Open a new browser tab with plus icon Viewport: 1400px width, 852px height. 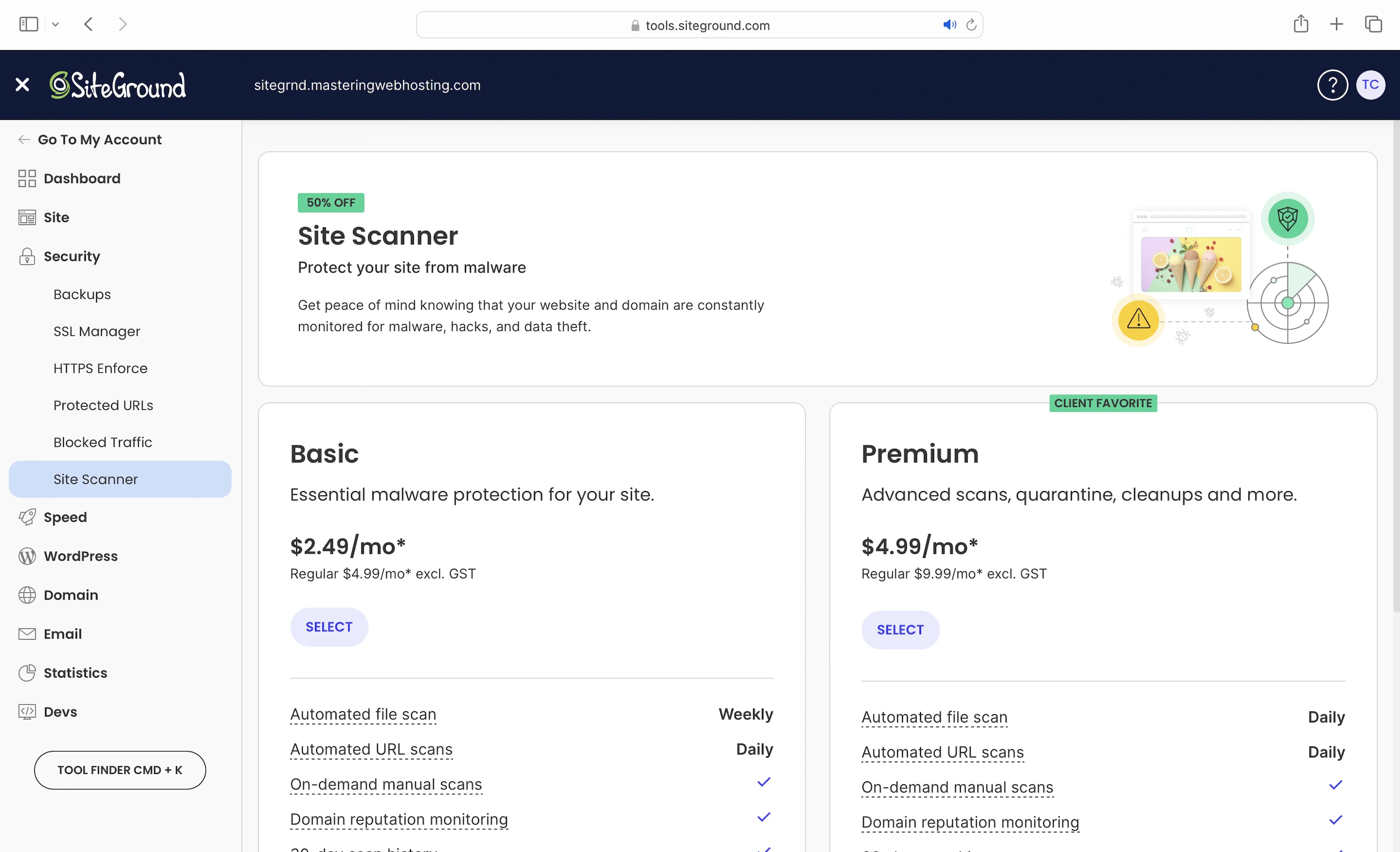1336,24
